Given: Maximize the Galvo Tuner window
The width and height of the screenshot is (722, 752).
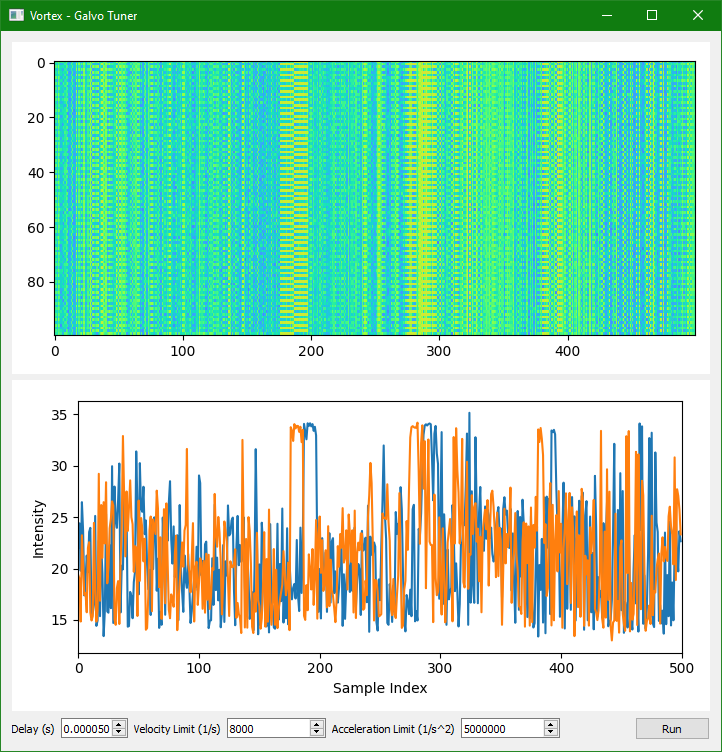Looking at the screenshot, I should coord(652,15).
